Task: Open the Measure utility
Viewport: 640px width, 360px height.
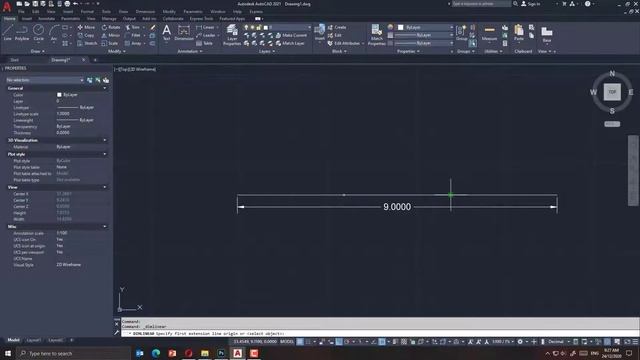Action: [489, 33]
